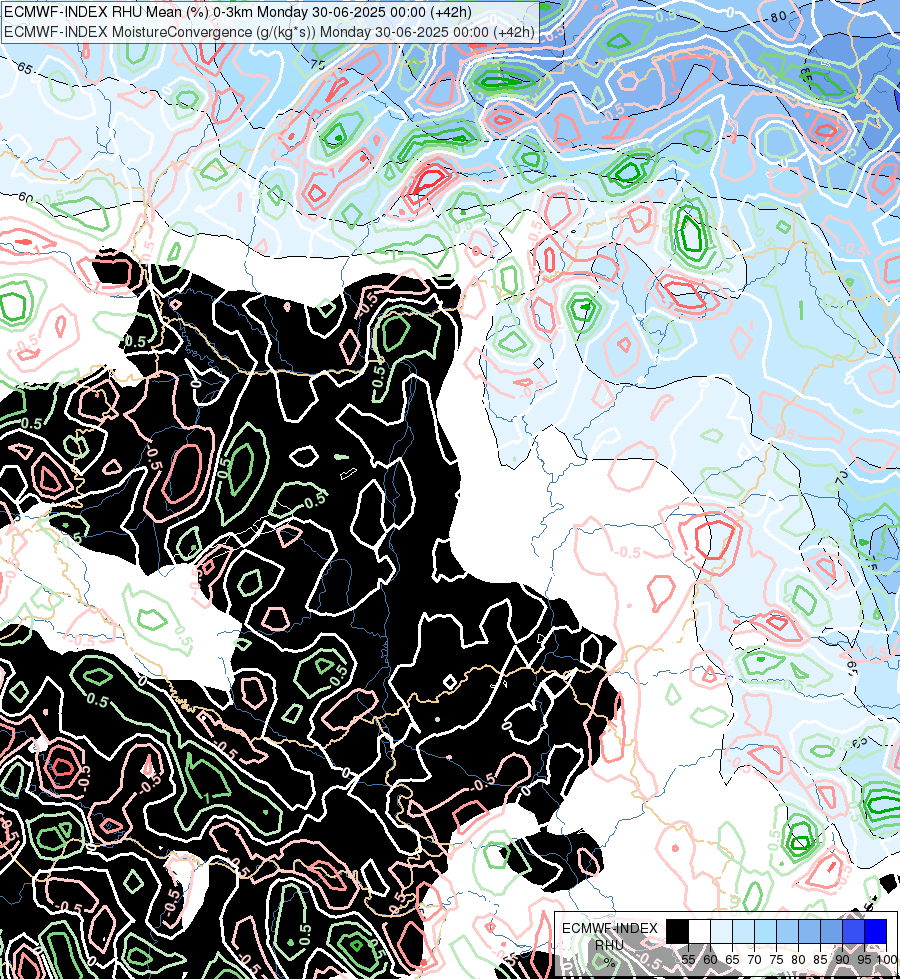Click the 60 tick label in legend
This screenshot has height=979, width=900.
click(x=710, y=960)
